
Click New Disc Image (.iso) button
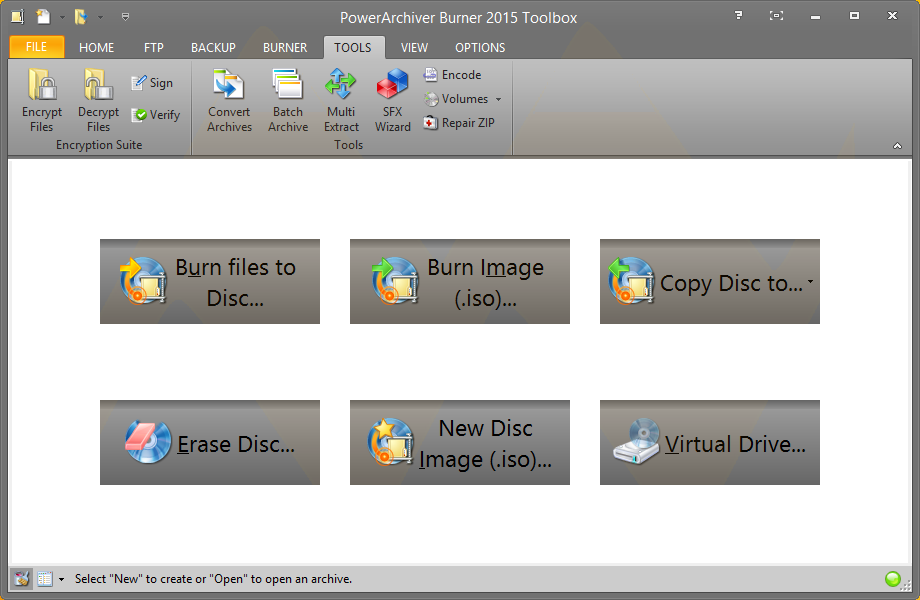coord(460,443)
